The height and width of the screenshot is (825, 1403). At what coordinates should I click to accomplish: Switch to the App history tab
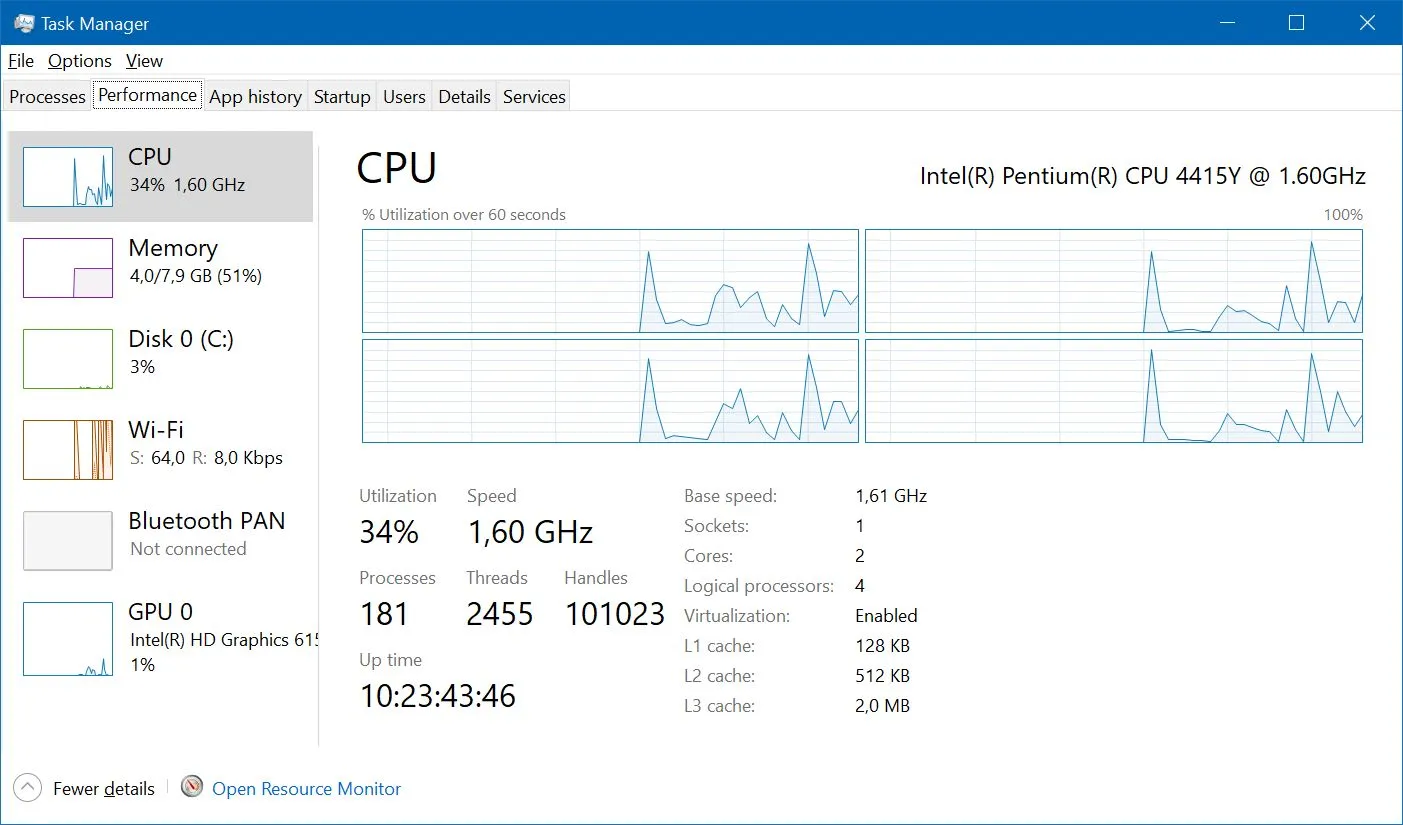255,97
